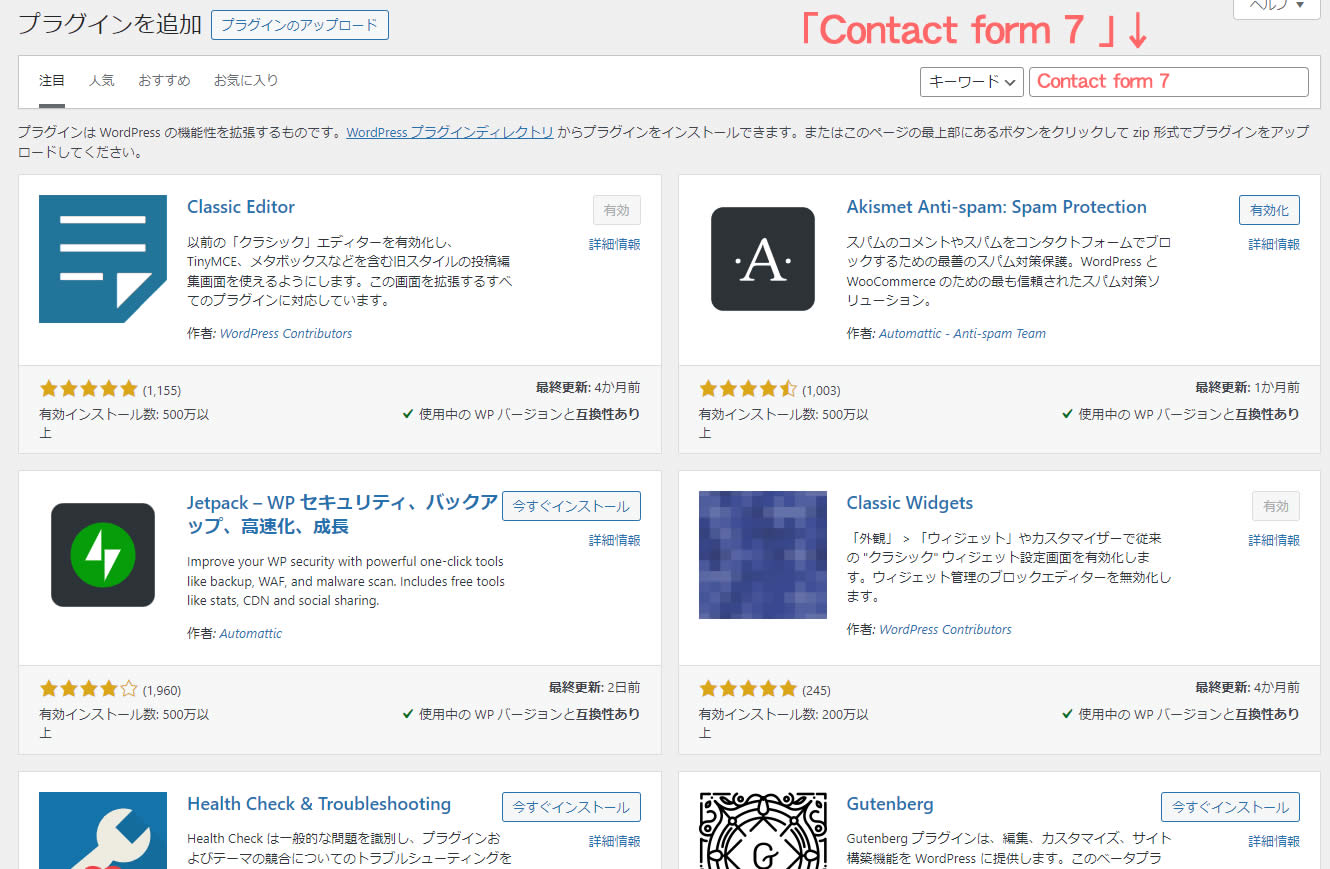
Task: Click the Health Check wrench icon
Action: tap(103, 830)
